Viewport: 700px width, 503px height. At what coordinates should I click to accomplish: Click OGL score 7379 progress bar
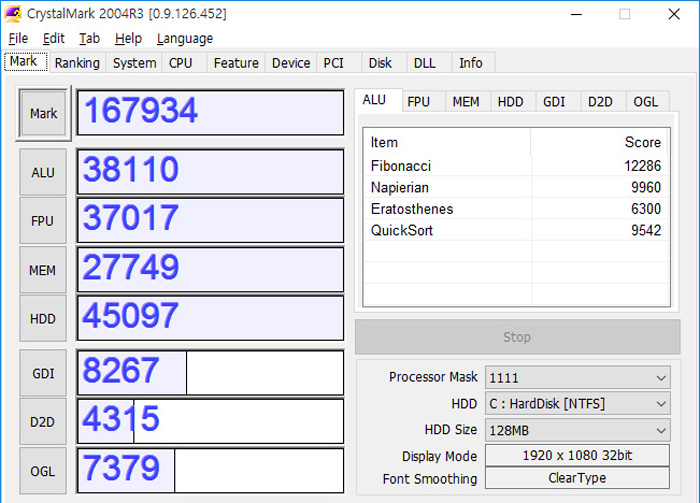click(210, 470)
